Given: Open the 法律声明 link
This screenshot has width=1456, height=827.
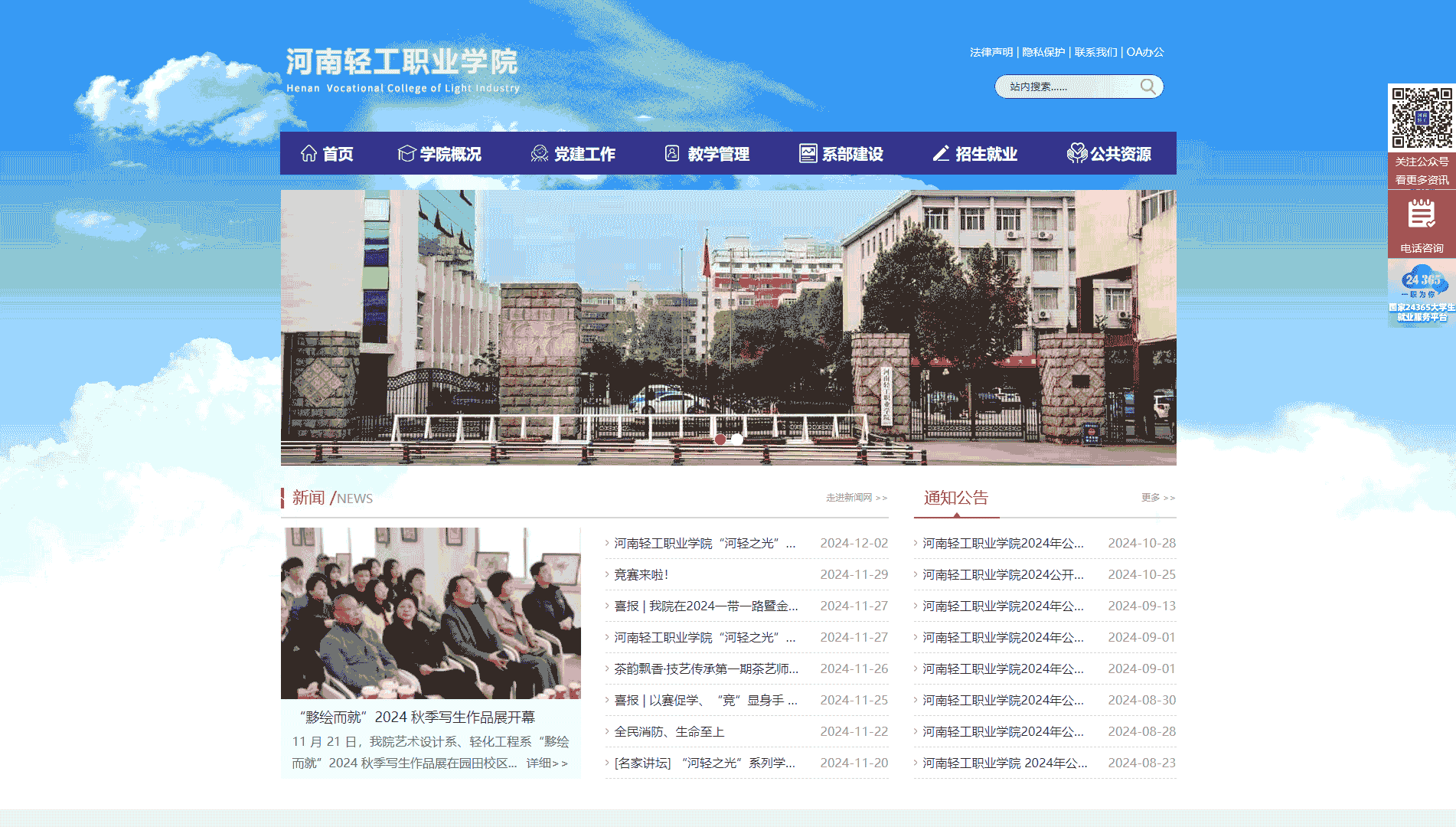Looking at the screenshot, I should pos(991,52).
